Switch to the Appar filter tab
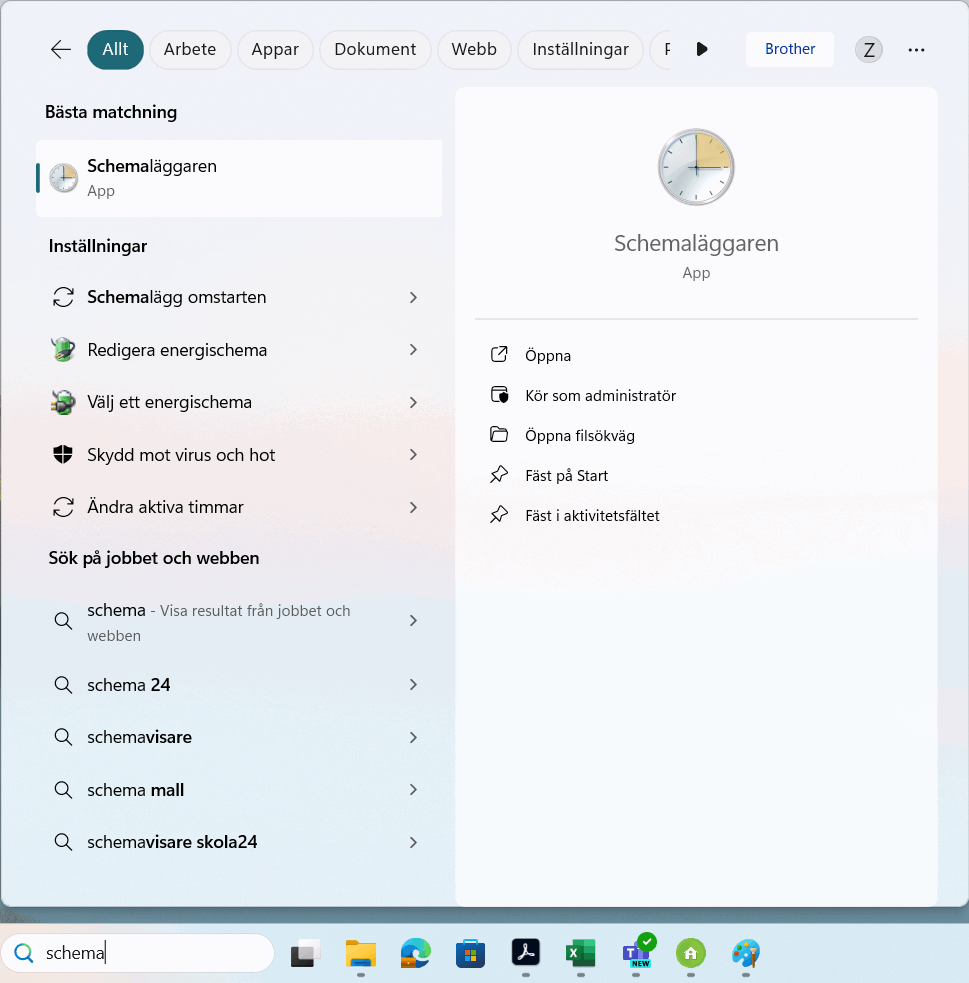 click(x=275, y=50)
